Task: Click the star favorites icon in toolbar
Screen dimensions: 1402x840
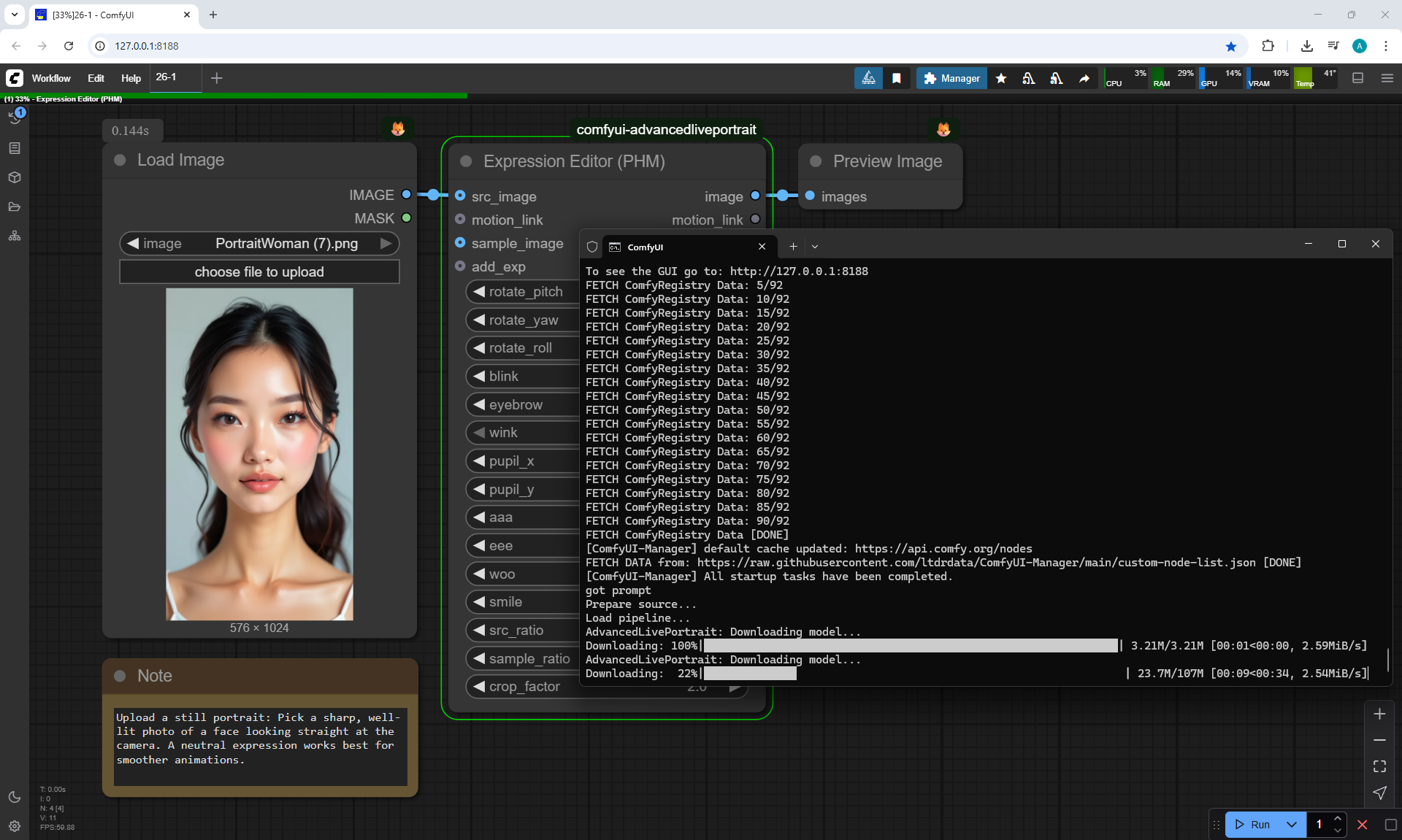Action: [x=1001, y=78]
